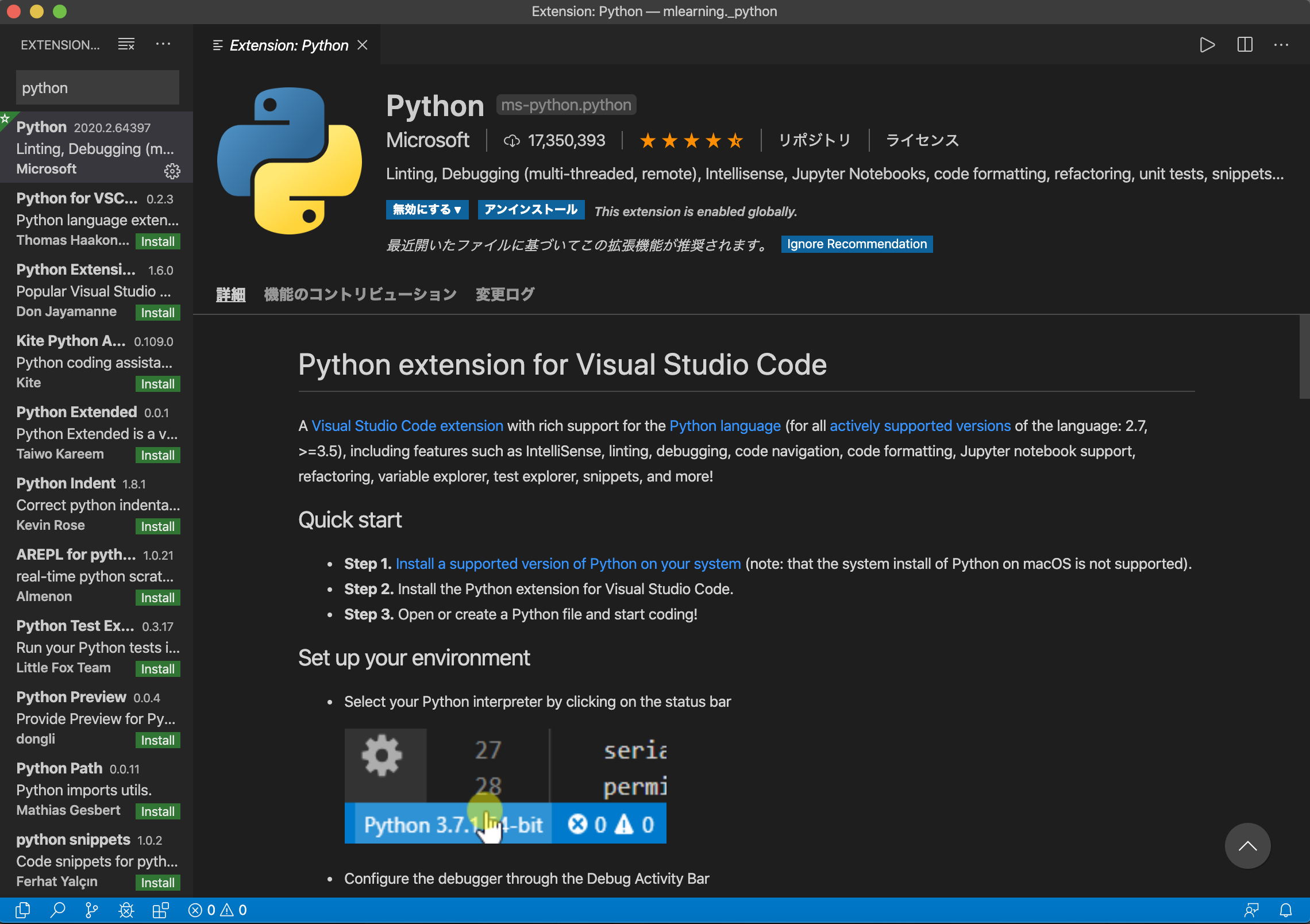Click the extensions search field containing python

pos(98,88)
